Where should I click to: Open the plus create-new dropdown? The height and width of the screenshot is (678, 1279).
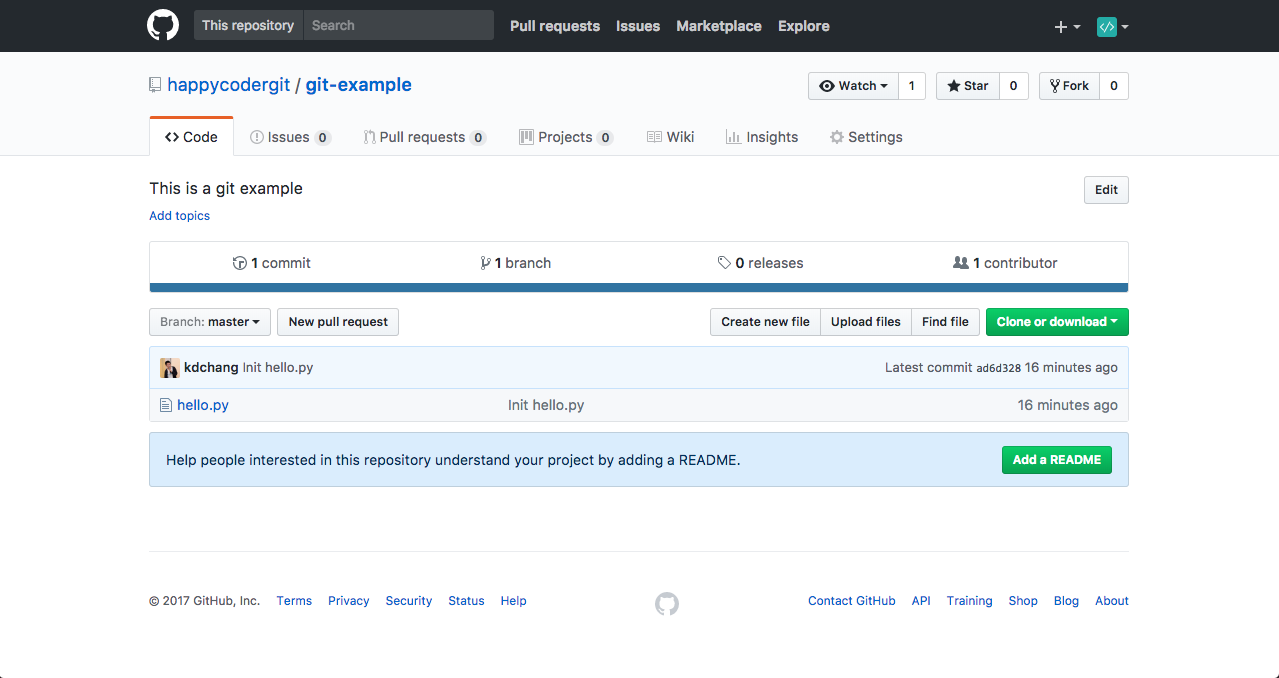pyautogui.click(x=1067, y=27)
